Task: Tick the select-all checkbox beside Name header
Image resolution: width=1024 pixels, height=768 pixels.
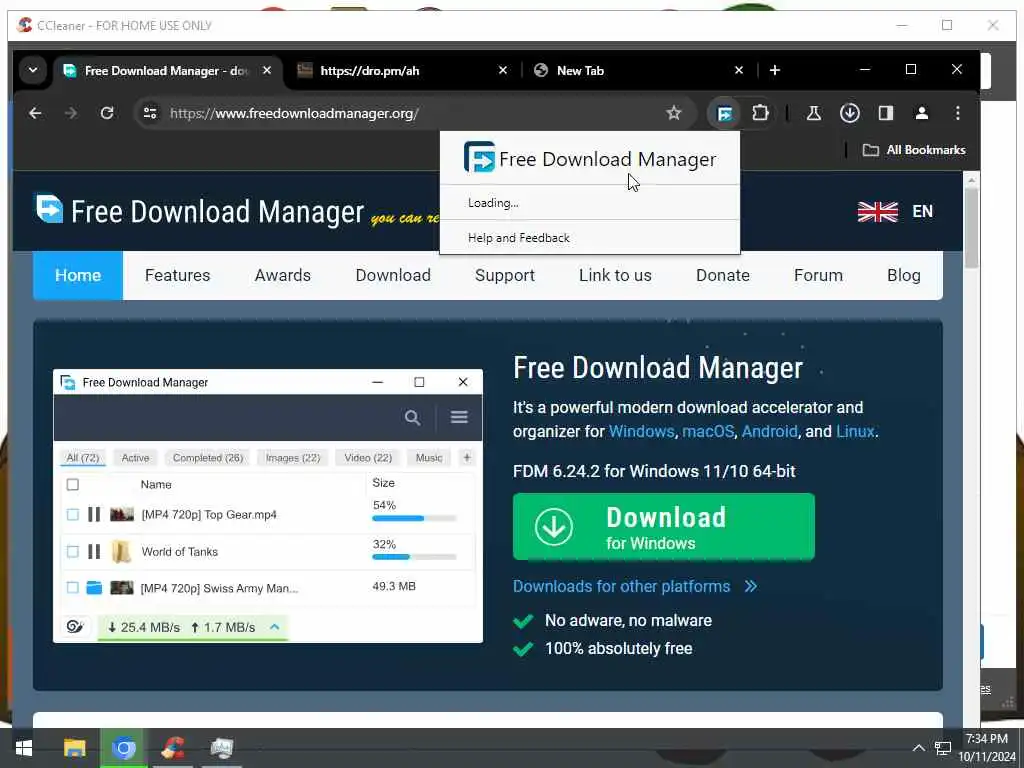Action: [x=72, y=485]
